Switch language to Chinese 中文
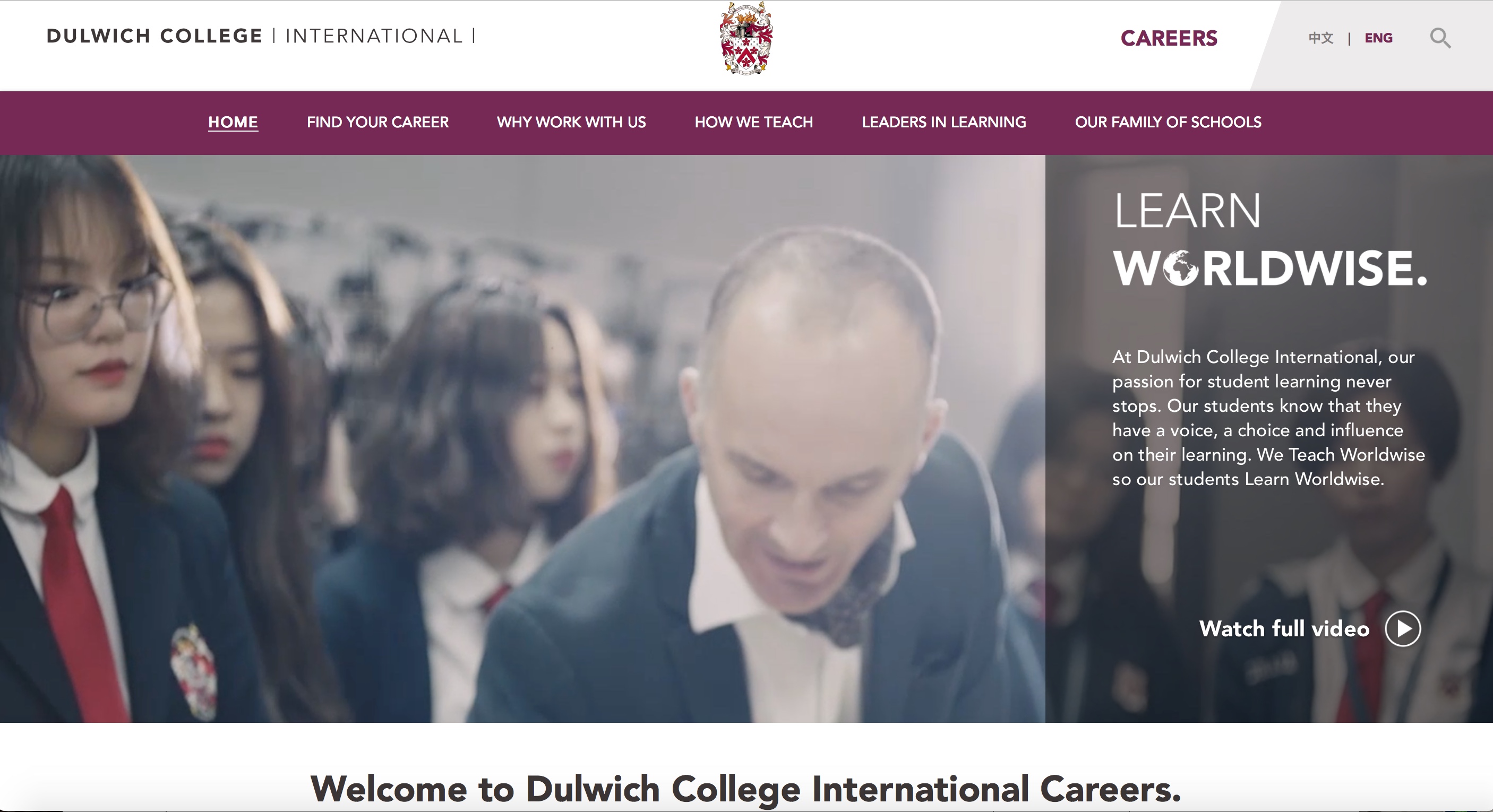Screen dimensions: 1493x812 pyautogui.click(x=1321, y=38)
